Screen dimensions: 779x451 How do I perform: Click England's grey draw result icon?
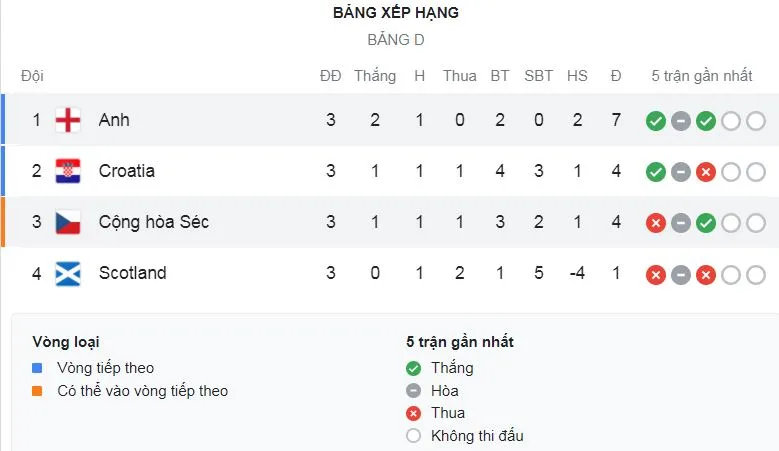[x=681, y=121]
